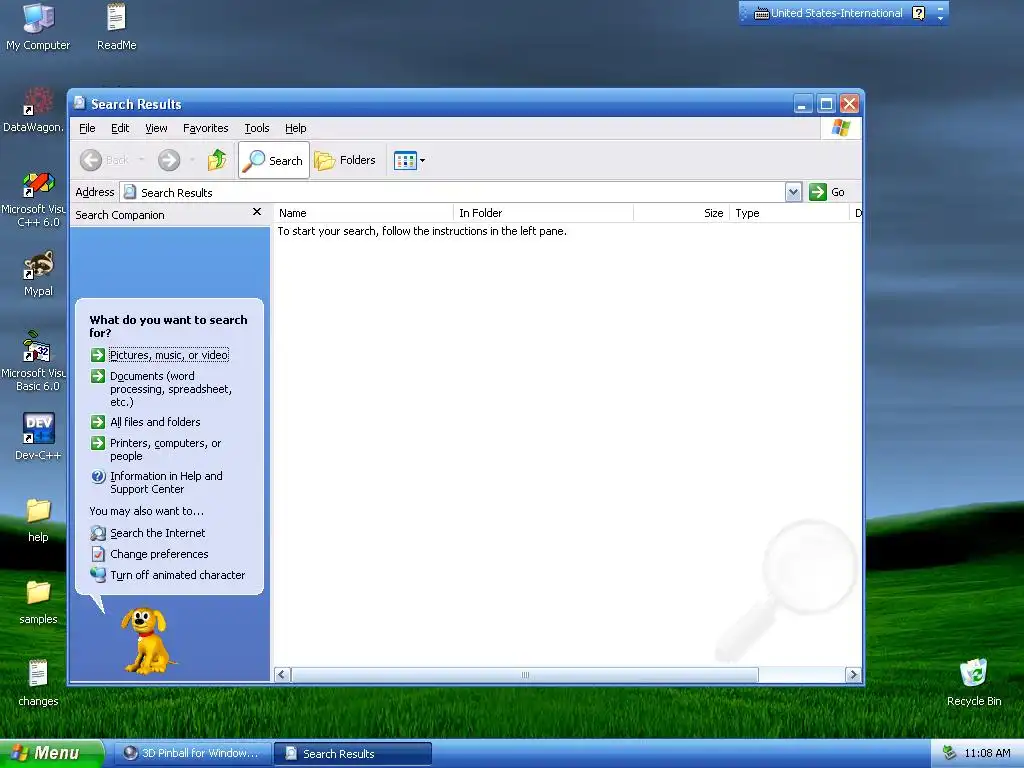Select the samples folder on desktop
This screenshot has width=1024, height=768.
coord(38,602)
